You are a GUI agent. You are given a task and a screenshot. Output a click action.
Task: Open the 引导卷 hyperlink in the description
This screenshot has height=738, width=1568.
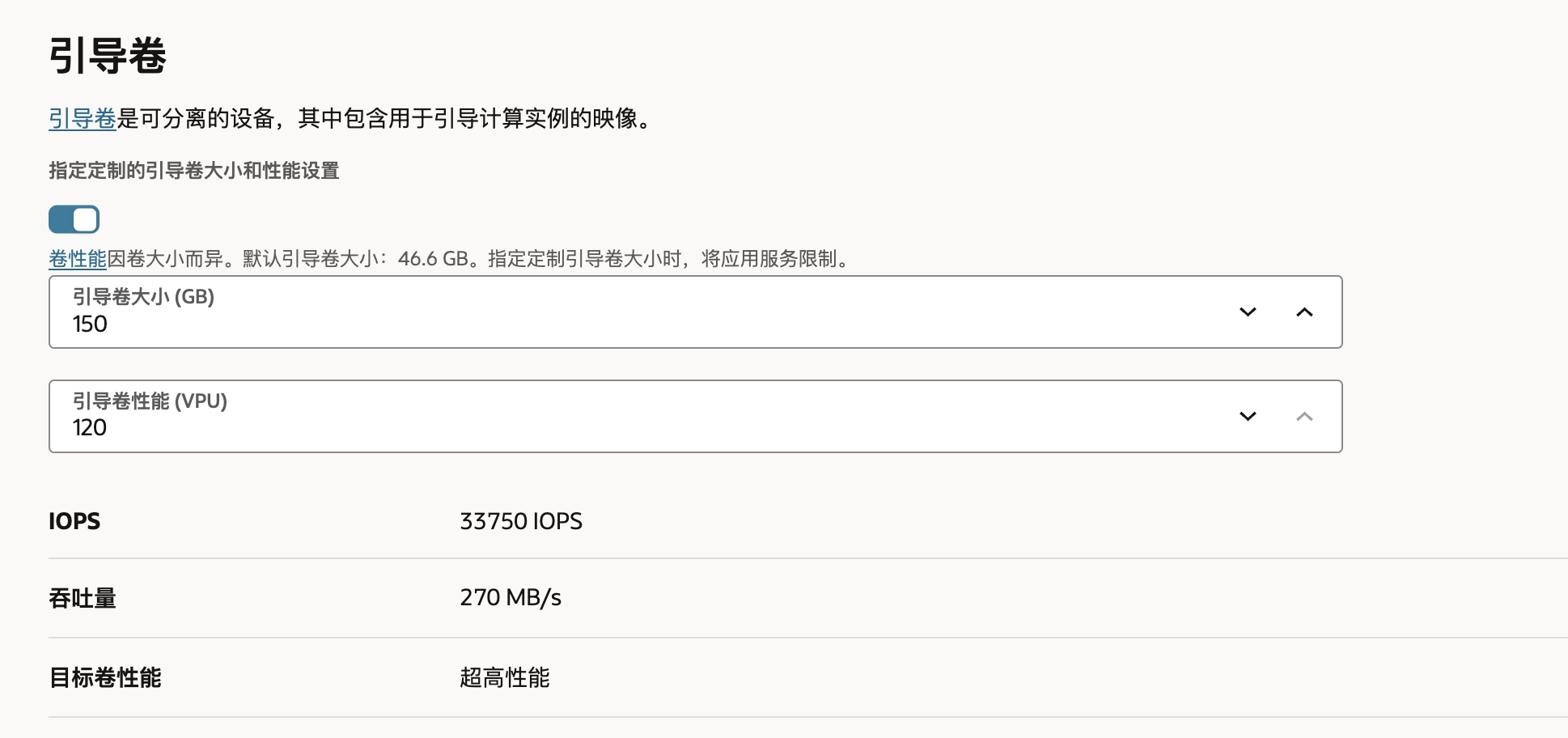[83, 119]
